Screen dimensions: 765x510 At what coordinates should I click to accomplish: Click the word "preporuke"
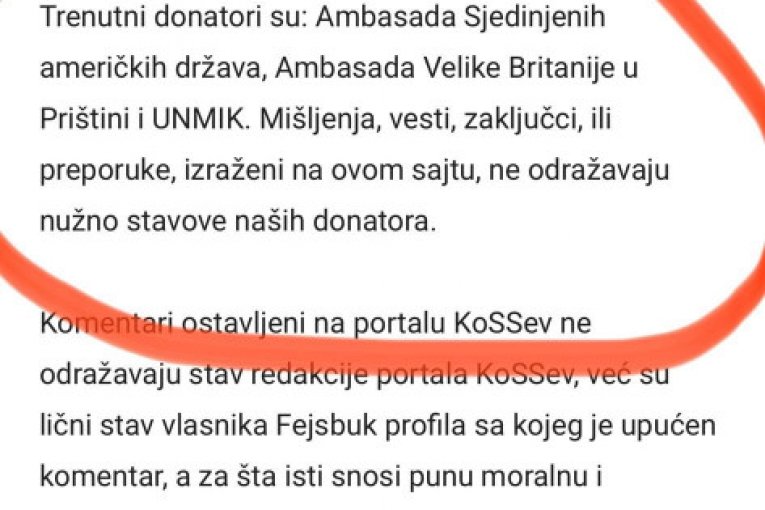[107, 172]
